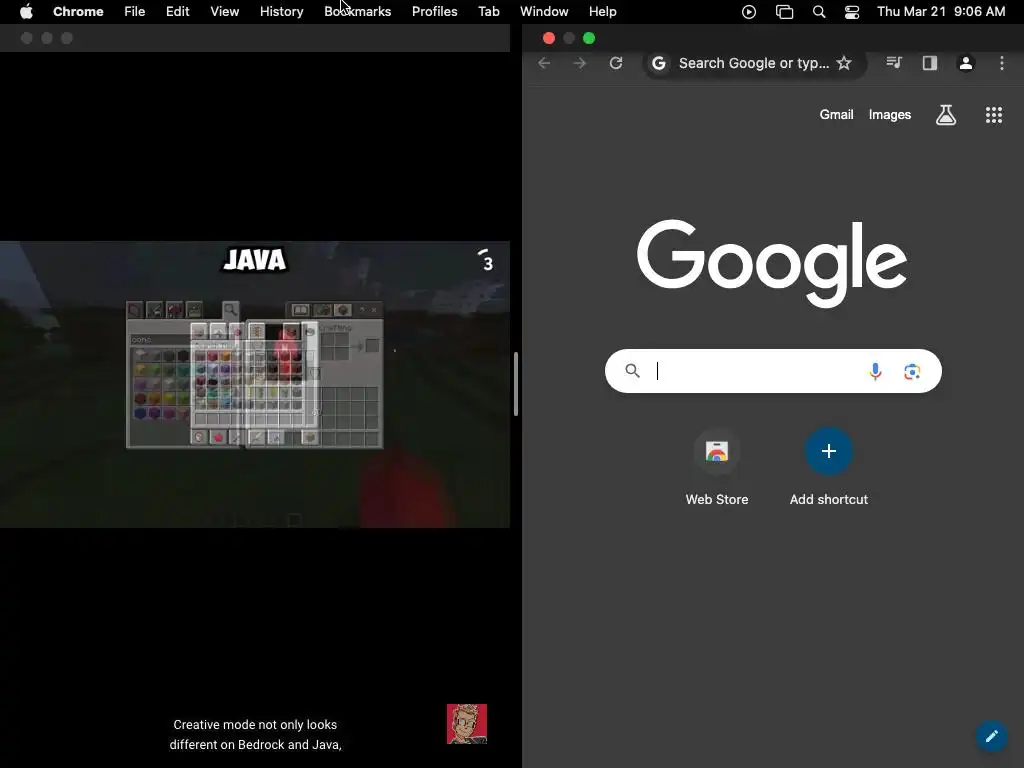The height and width of the screenshot is (768, 1024).
Task: Maximize the Google Chrome window
Action: click(589, 38)
